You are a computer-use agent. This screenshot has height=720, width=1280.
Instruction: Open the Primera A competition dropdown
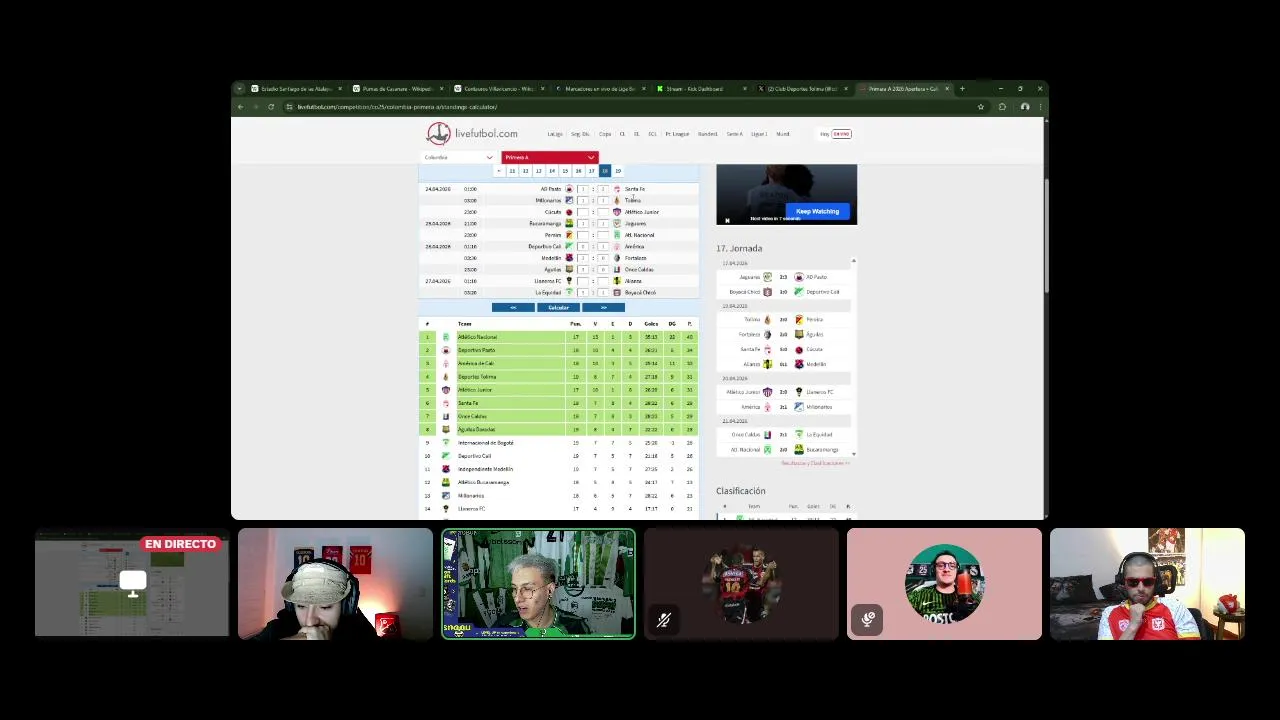pyautogui.click(x=550, y=157)
